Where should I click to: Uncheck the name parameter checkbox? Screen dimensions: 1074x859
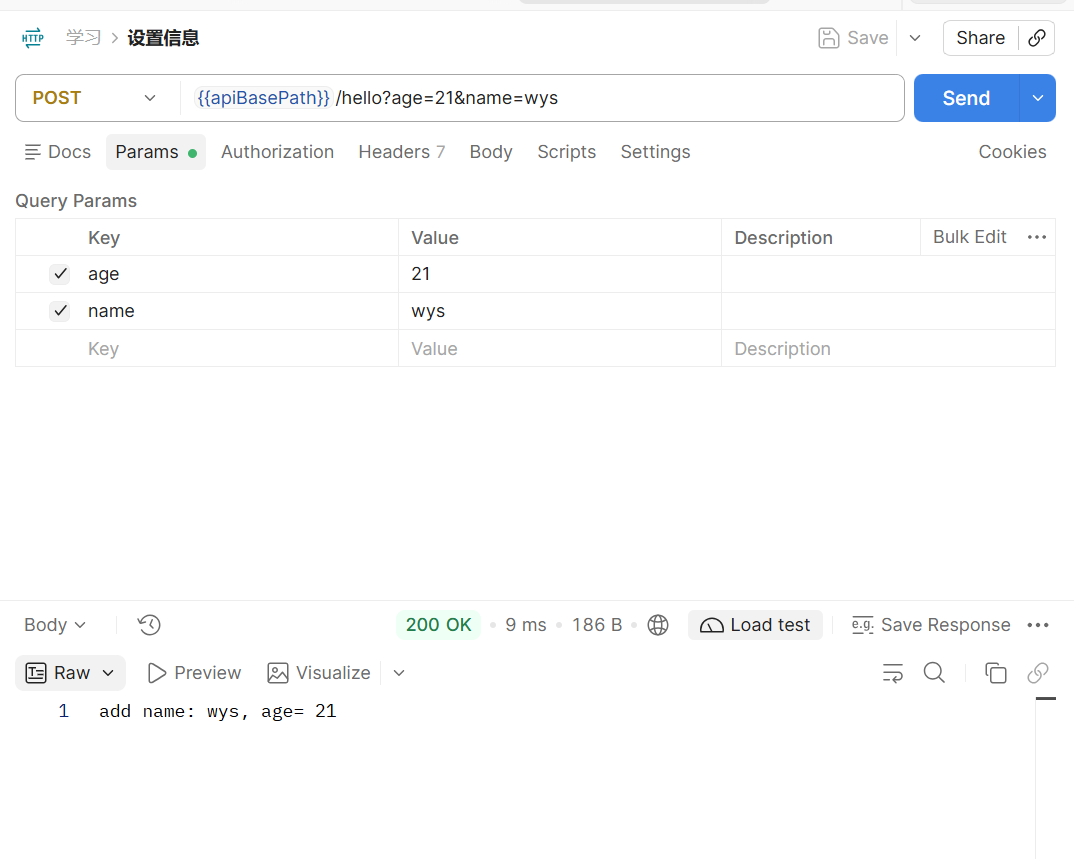pyautogui.click(x=60, y=311)
